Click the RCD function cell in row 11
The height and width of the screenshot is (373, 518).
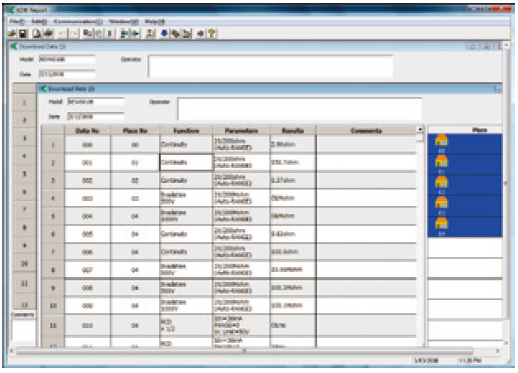[186, 325]
